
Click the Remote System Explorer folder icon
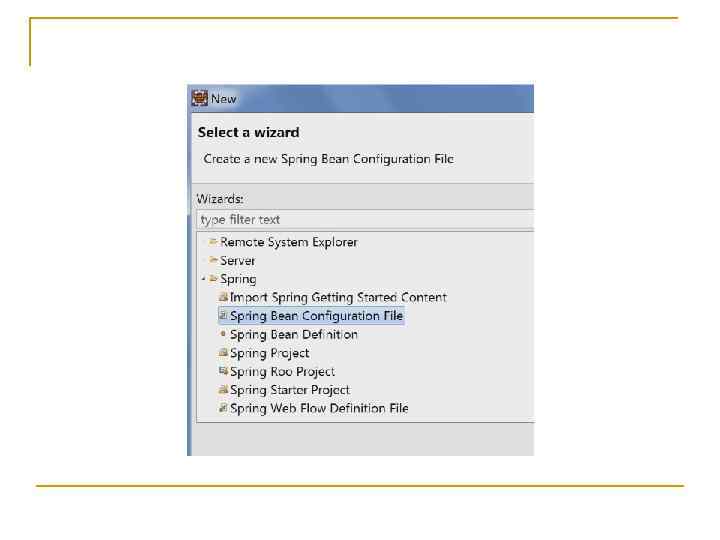(x=213, y=242)
